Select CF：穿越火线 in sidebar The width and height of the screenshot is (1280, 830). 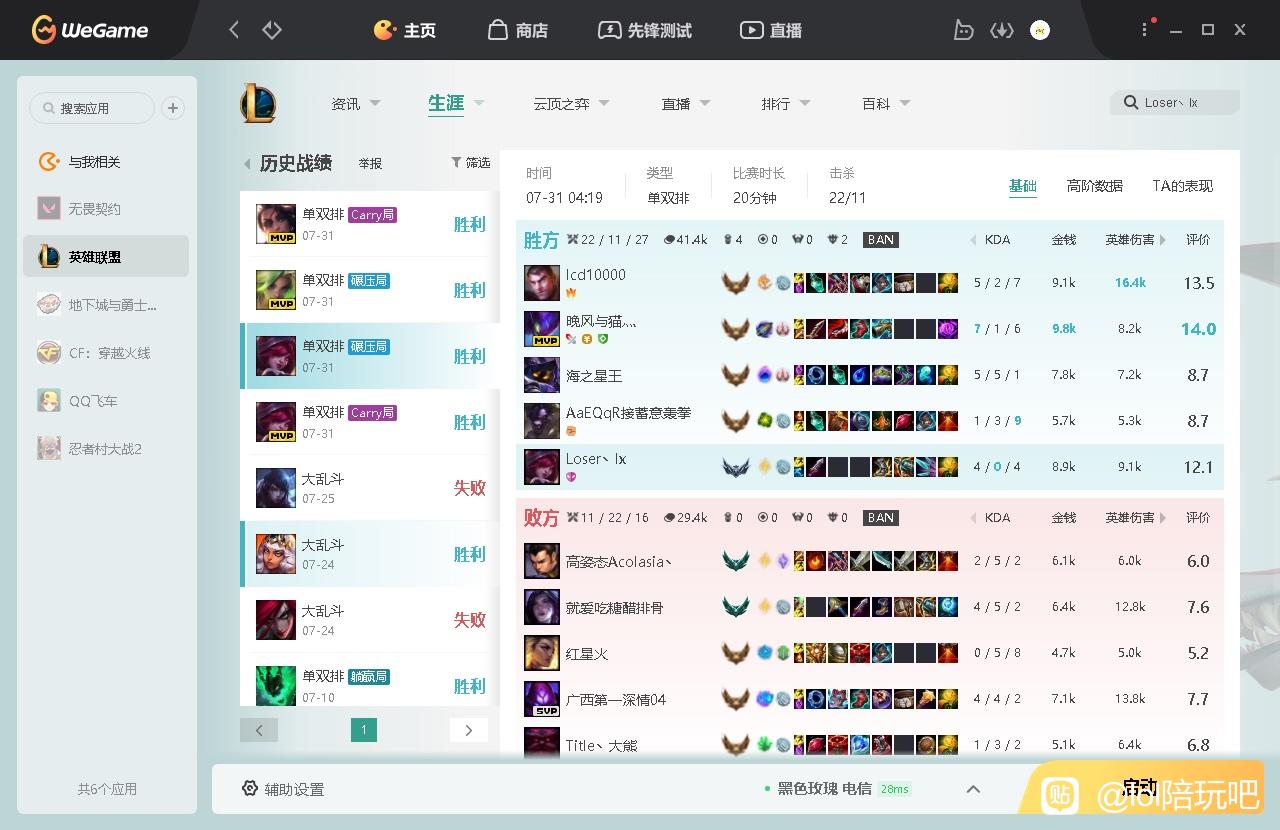106,353
